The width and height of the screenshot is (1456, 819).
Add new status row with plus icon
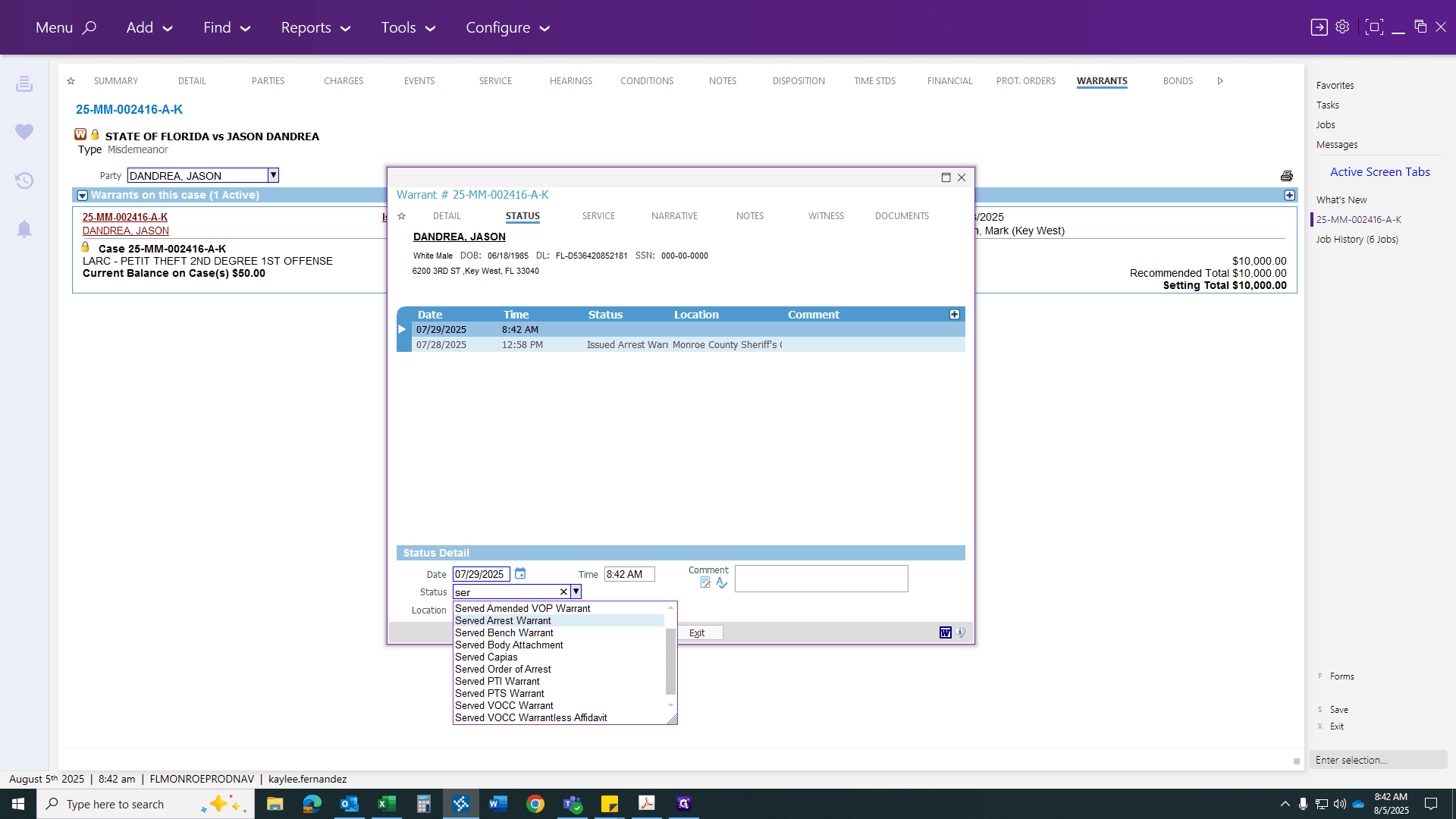955,315
